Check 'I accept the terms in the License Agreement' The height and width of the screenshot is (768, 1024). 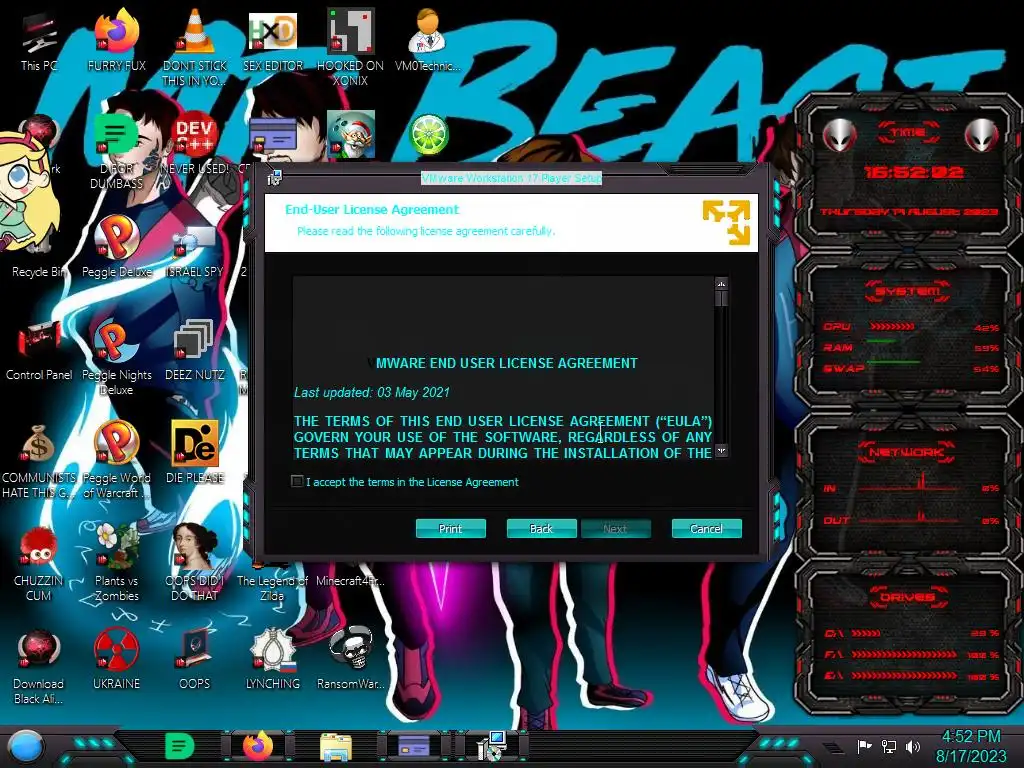pyautogui.click(x=297, y=481)
